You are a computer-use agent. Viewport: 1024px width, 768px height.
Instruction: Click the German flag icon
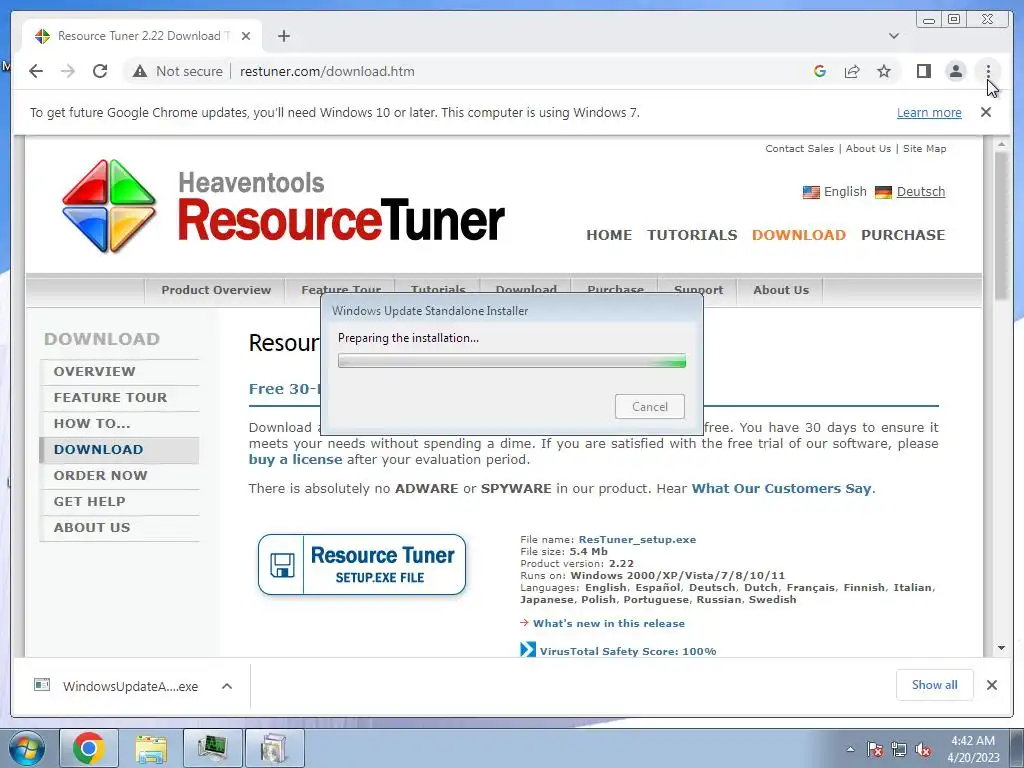[884, 192]
